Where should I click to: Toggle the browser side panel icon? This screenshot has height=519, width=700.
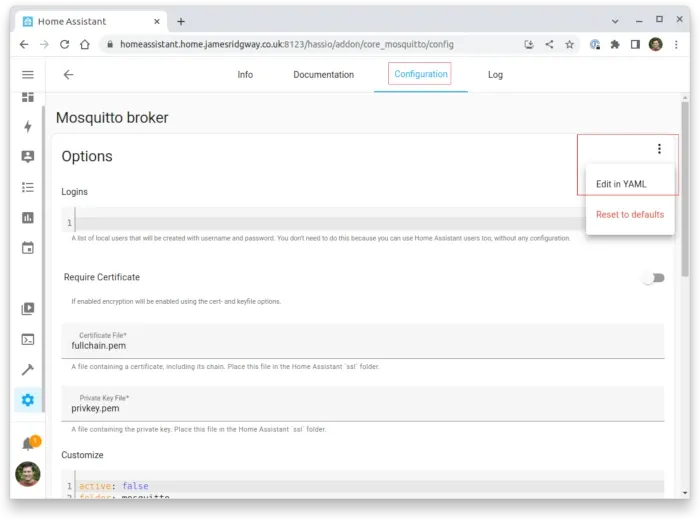(x=635, y=44)
